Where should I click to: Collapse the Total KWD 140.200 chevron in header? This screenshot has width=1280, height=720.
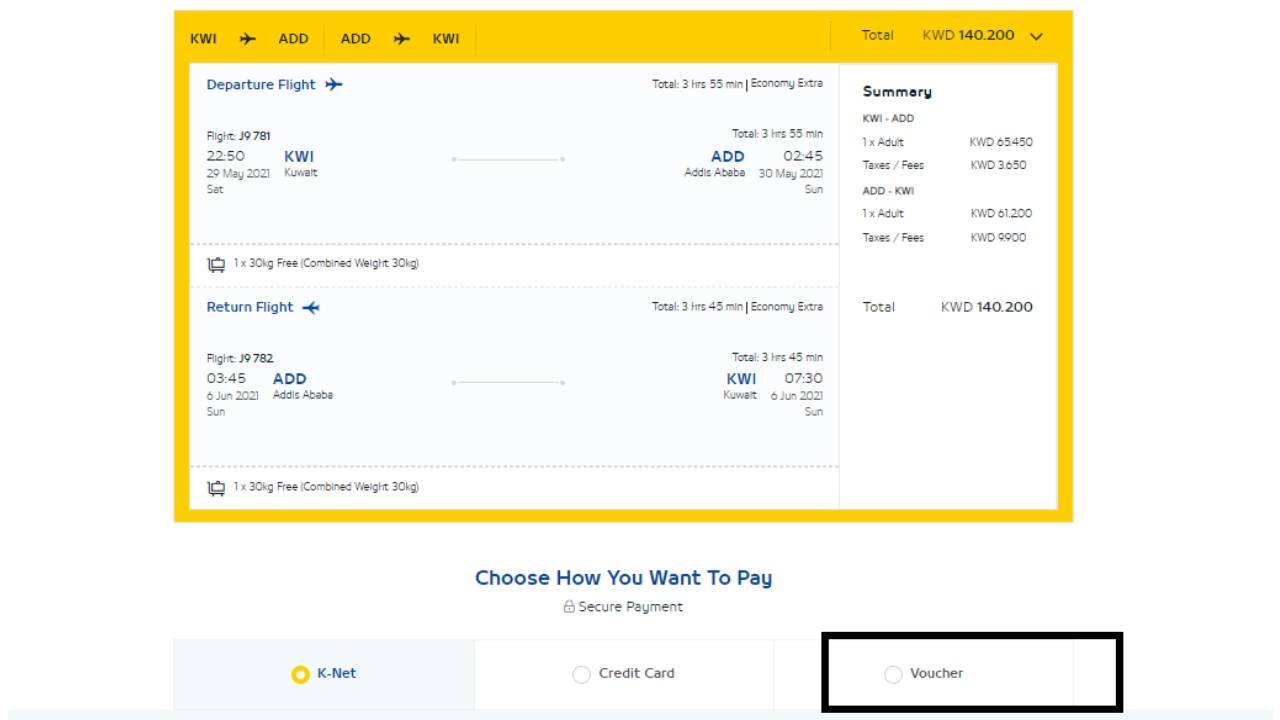pos(1036,37)
